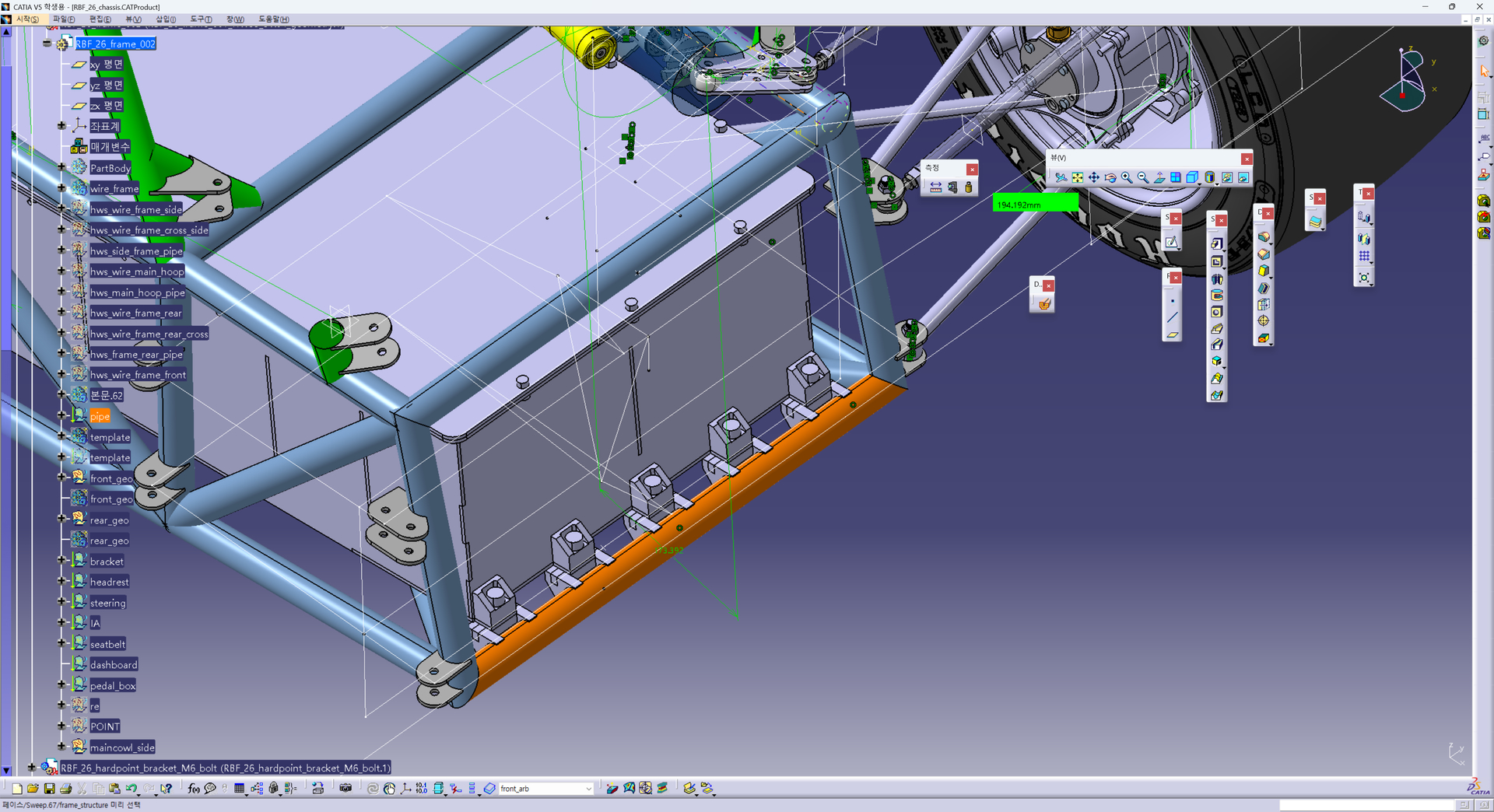Open the Formula f(x) tool
The height and width of the screenshot is (812, 1494).
coord(194,789)
